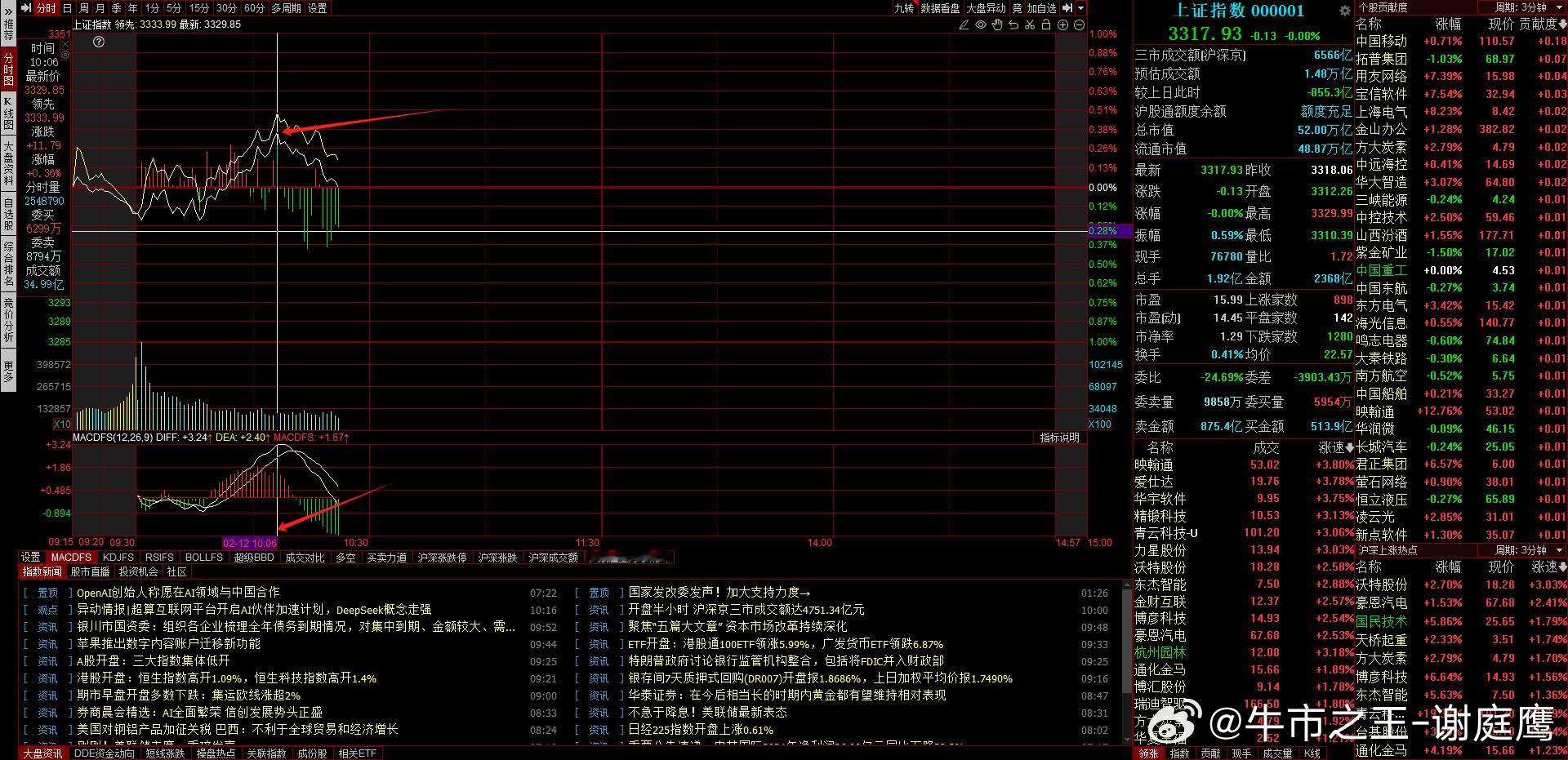Switch to 季 quarterly period

click(117, 8)
